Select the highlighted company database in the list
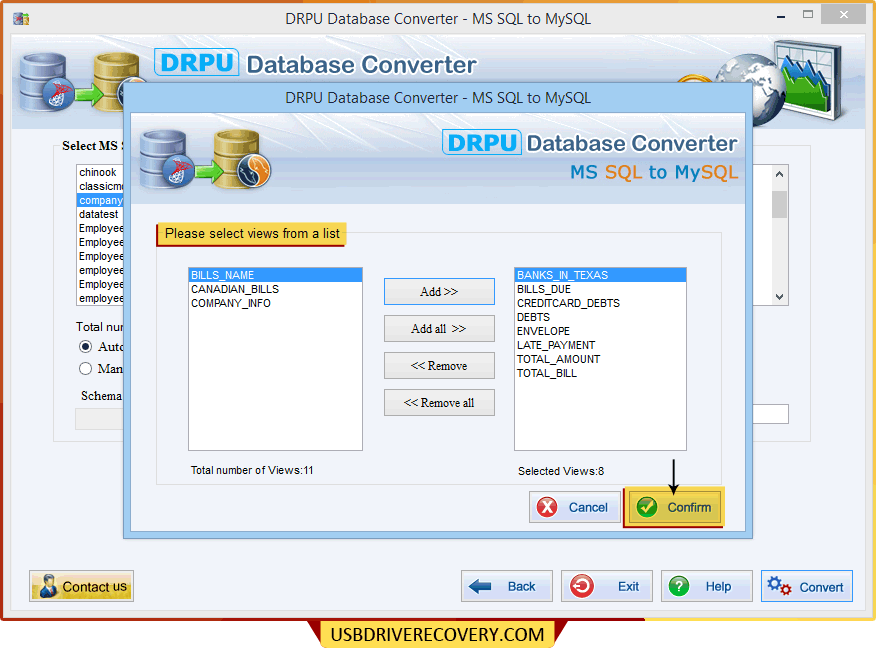The height and width of the screenshot is (648, 876). (100, 200)
